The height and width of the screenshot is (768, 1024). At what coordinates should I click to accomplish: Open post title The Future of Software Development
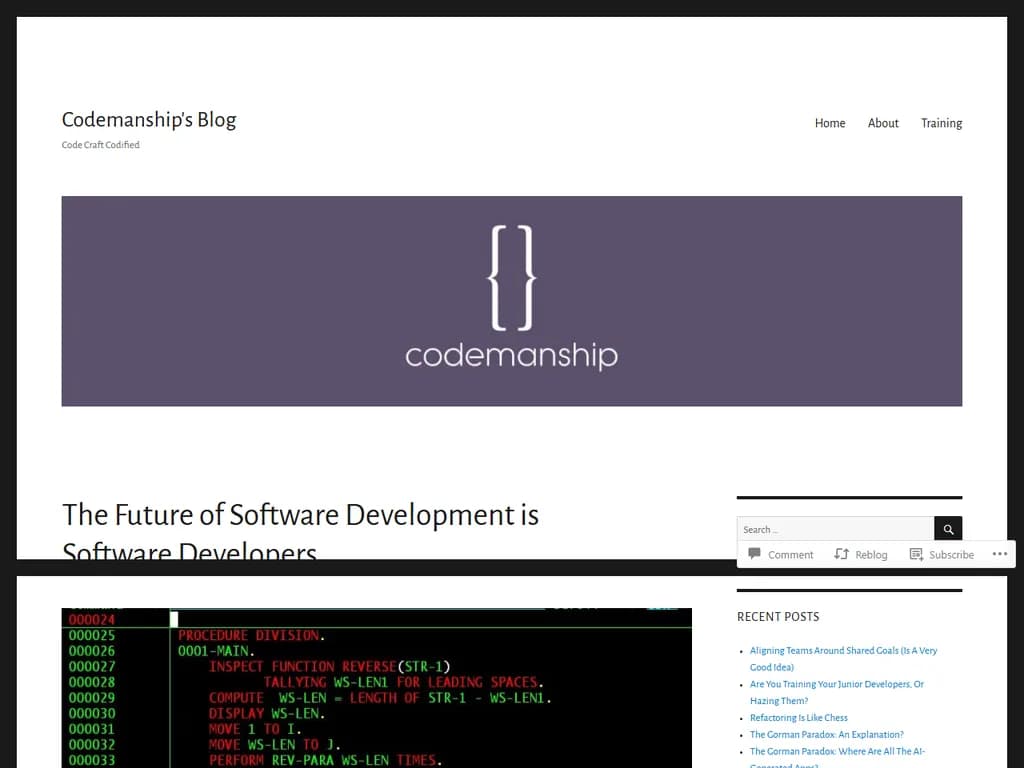click(x=300, y=515)
